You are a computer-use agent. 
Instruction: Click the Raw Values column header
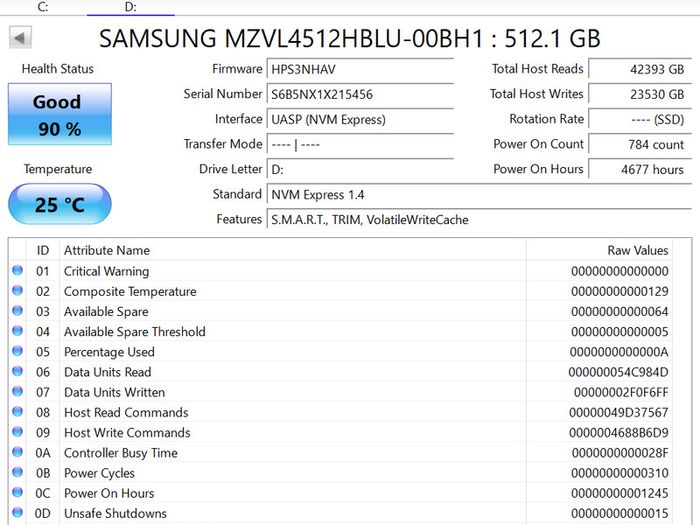point(599,250)
